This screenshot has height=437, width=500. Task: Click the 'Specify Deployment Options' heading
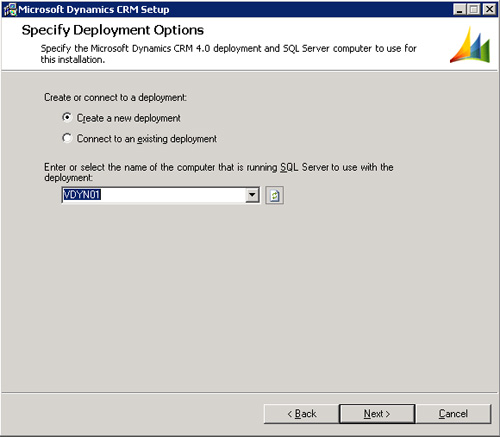(113, 30)
